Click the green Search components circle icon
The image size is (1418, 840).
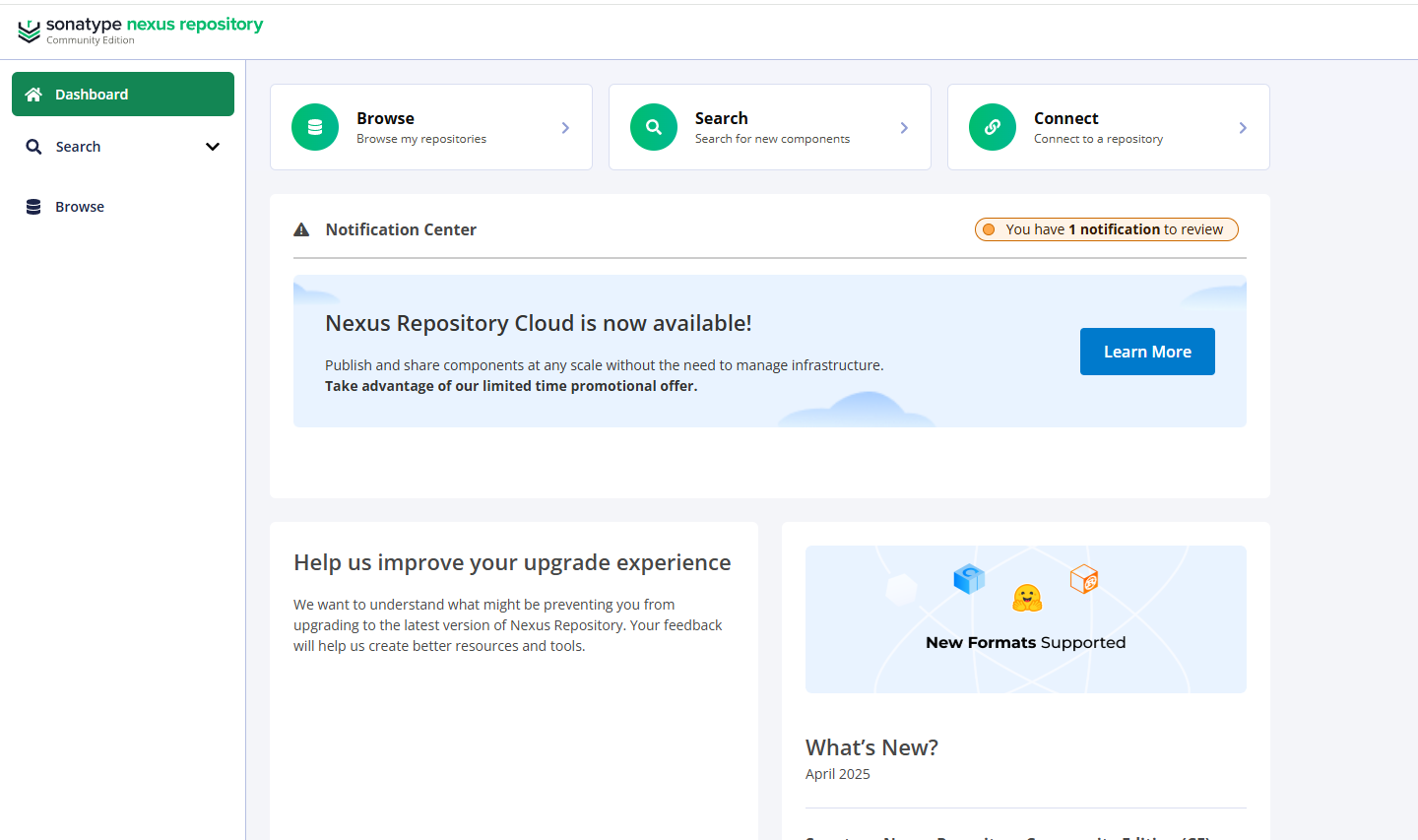(654, 127)
